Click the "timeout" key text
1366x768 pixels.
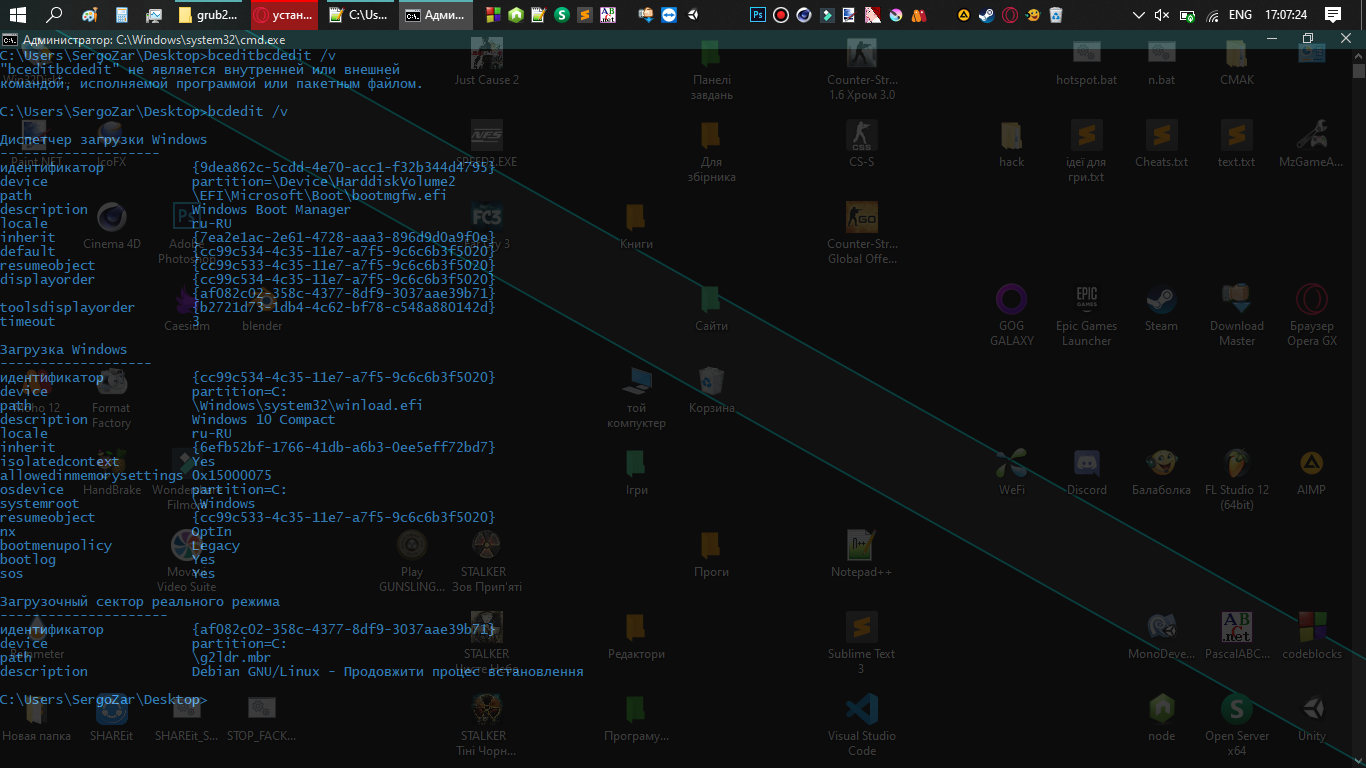(28, 322)
